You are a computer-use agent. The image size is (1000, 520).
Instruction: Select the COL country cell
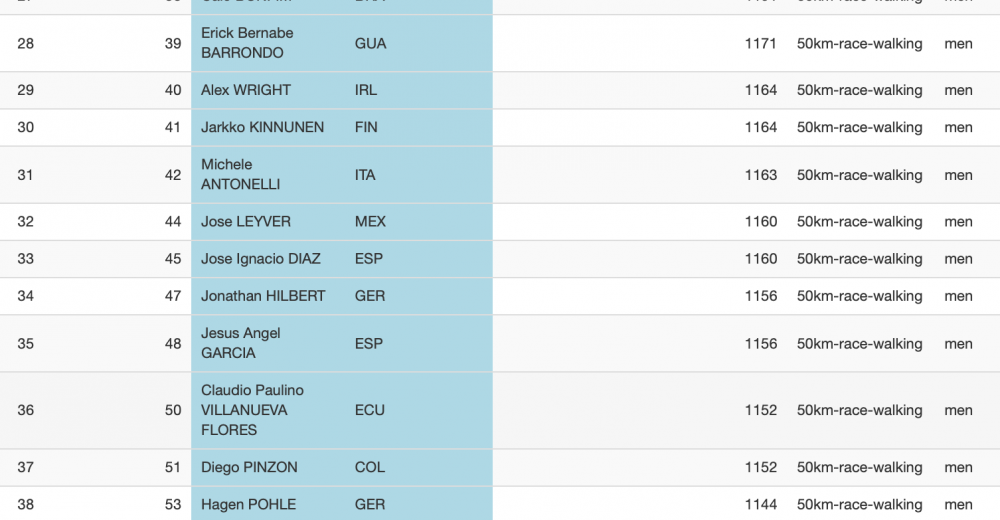click(369, 467)
